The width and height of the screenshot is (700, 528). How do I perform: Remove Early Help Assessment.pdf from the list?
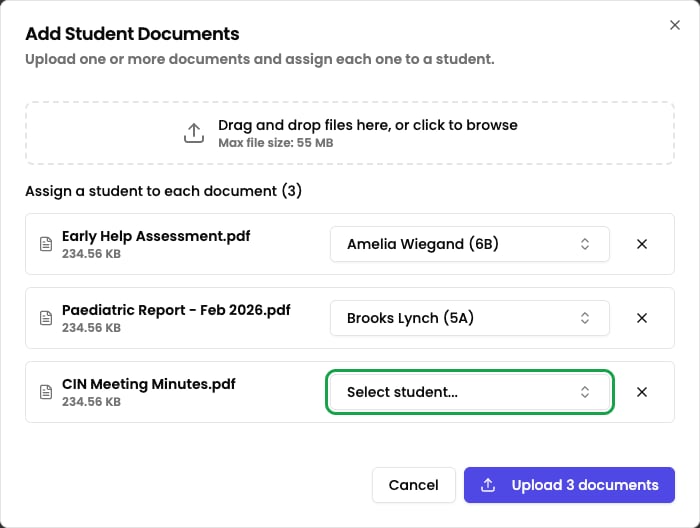(x=642, y=244)
